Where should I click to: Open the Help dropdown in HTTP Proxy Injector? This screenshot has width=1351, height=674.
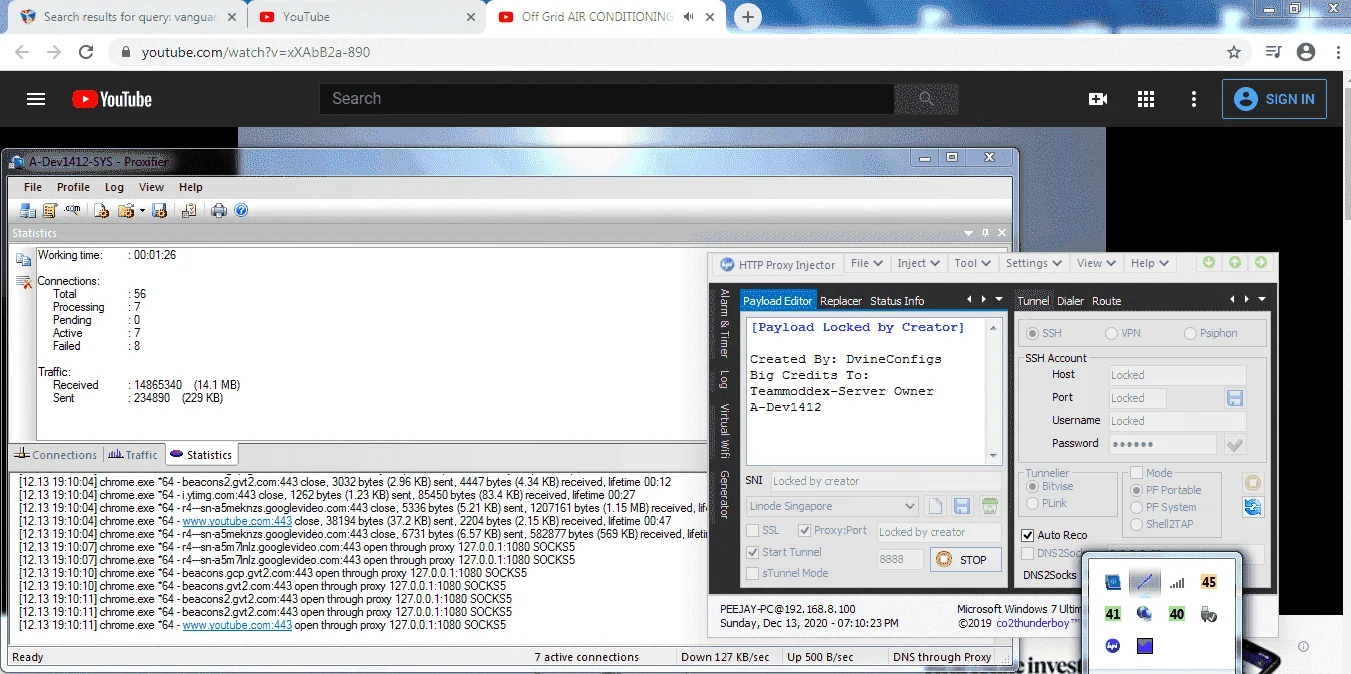tap(1149, 263)
